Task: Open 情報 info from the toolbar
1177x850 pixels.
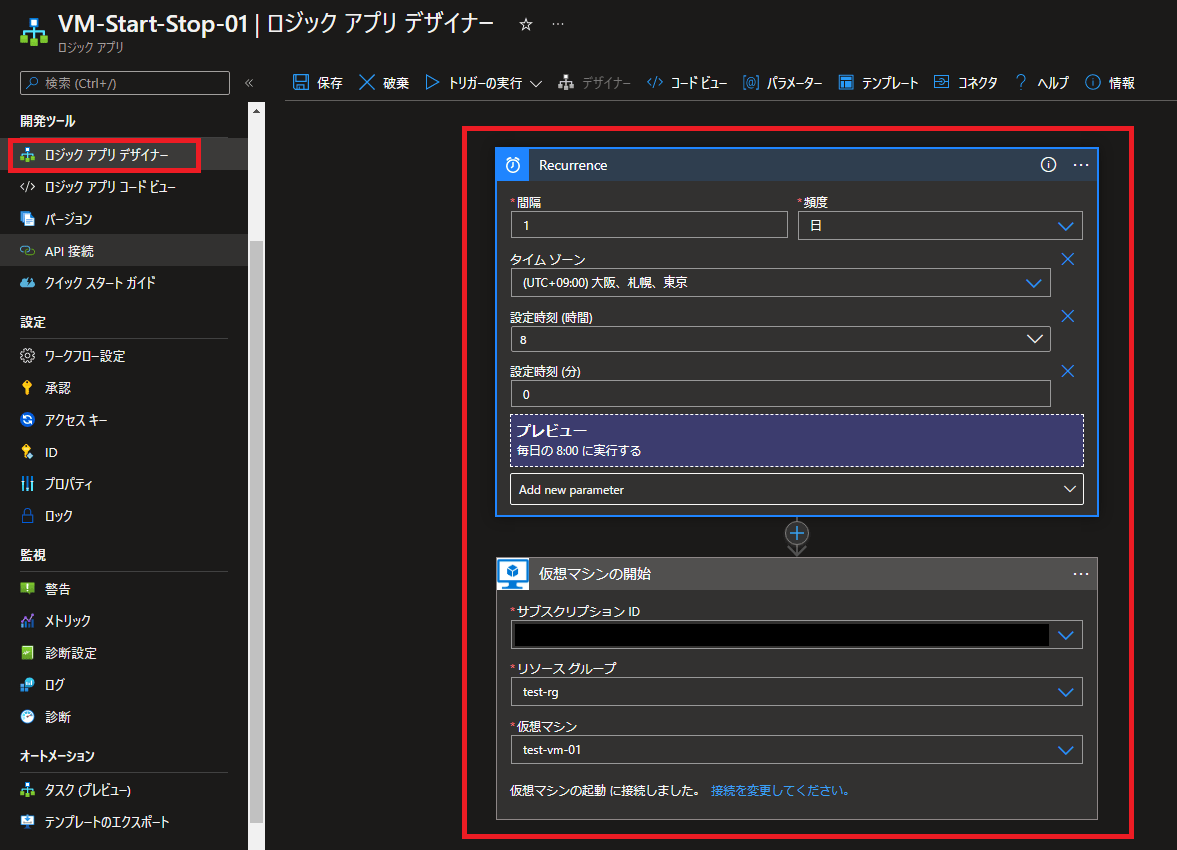Action: [x=1110, y=83]
